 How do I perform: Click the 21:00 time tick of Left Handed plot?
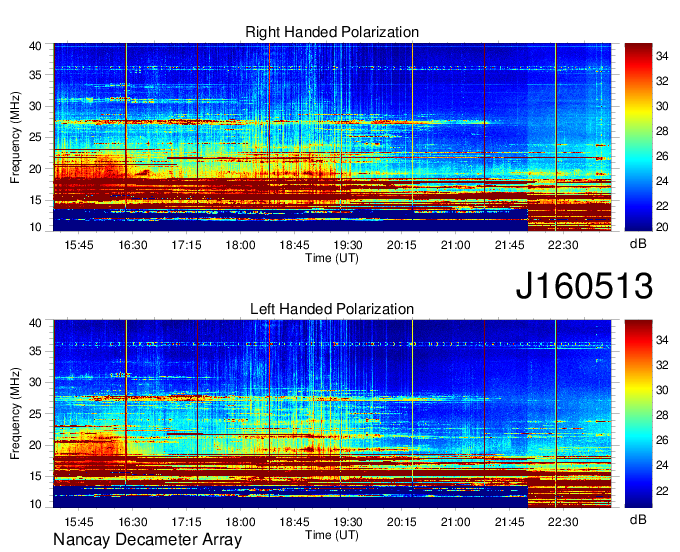pyautogui.click(x=455, y=522)
